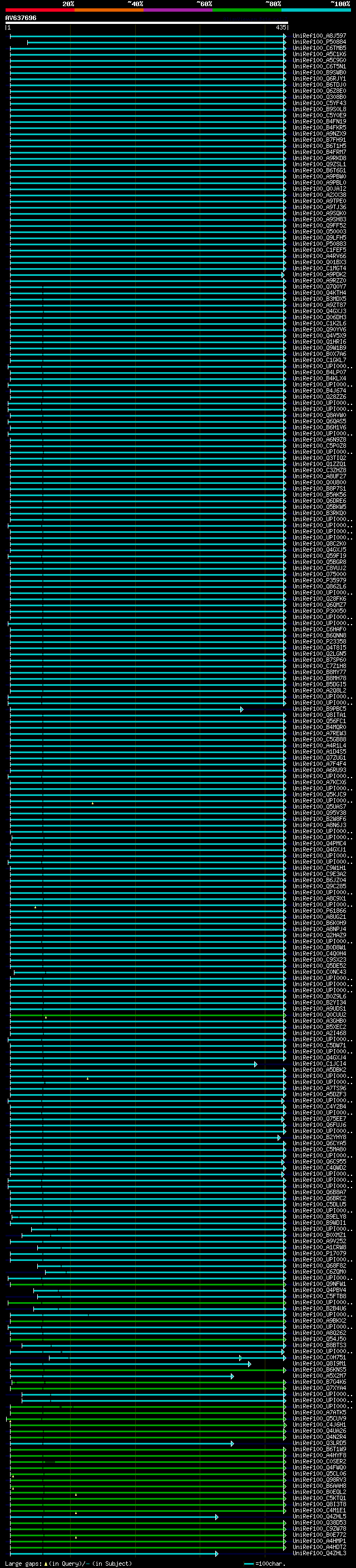Select hit label UniRef100_P50883
This screenshot has height=1568, width=356.
(319, 244)
